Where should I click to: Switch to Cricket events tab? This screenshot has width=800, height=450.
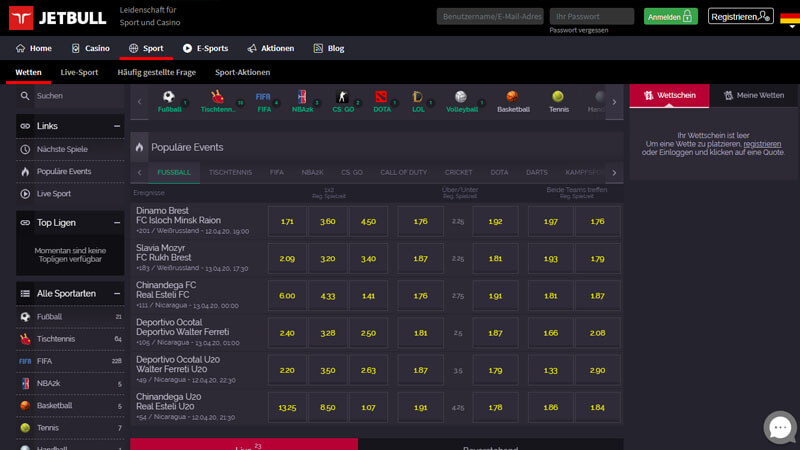458,172
